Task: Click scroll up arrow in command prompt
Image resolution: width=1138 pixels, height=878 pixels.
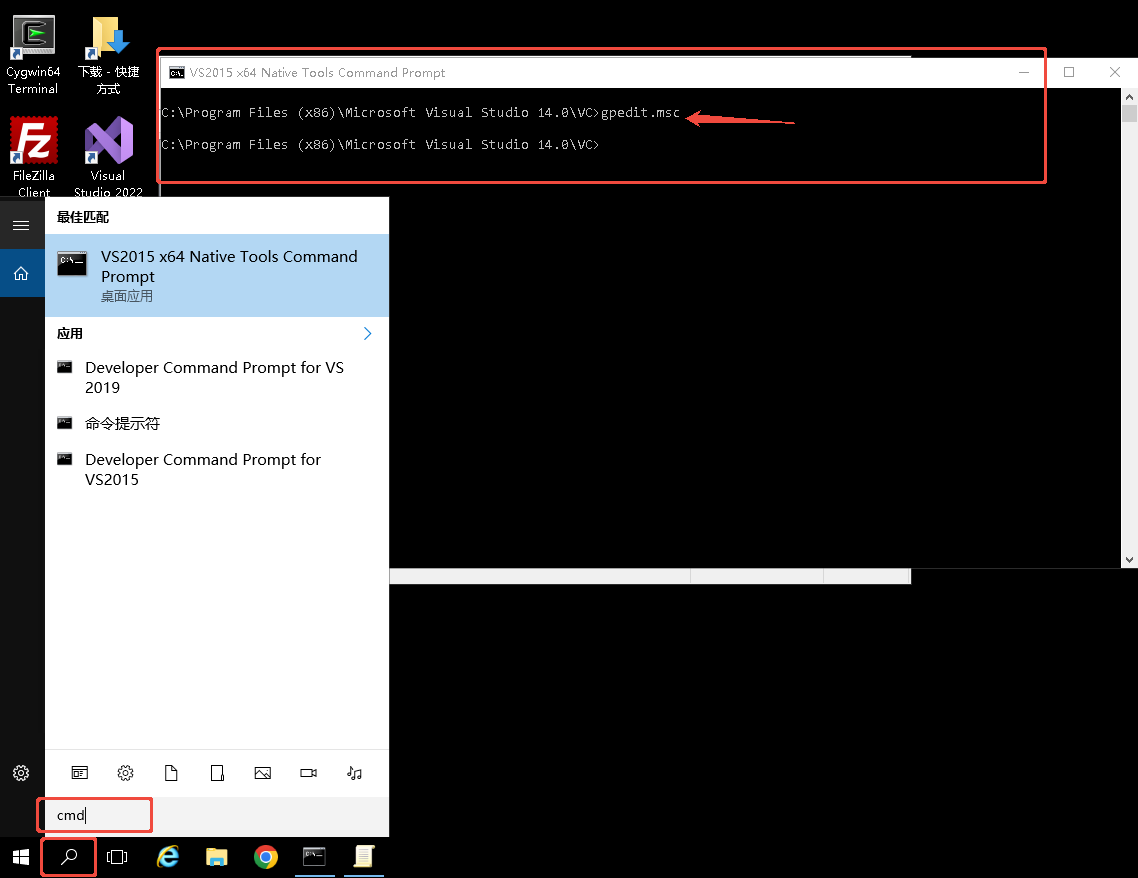Action: [1129, 97]
